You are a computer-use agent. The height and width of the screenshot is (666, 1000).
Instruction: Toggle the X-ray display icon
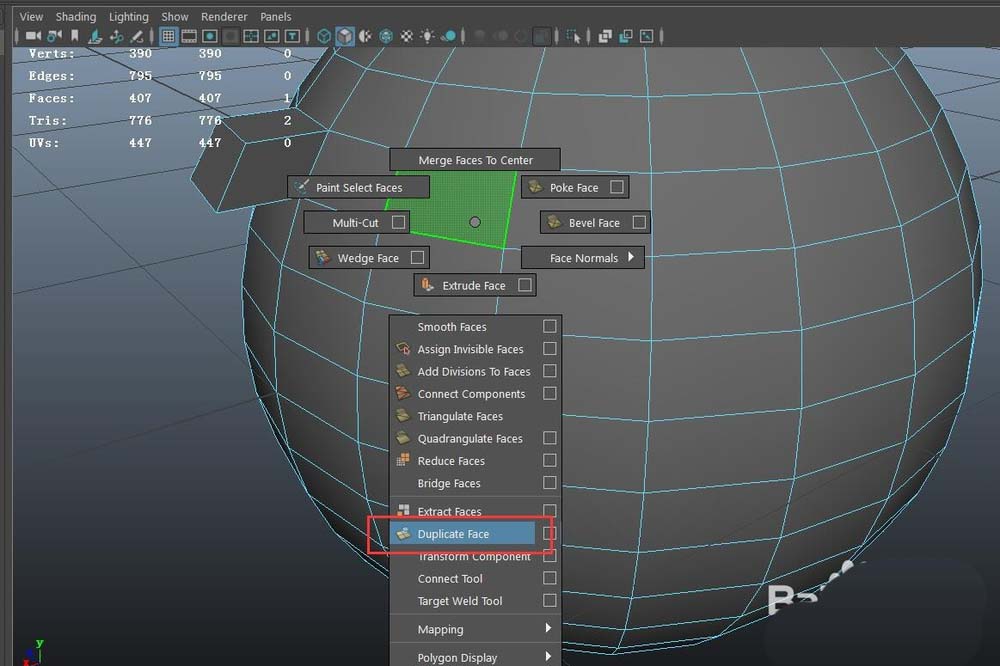[x=605, y=36]
